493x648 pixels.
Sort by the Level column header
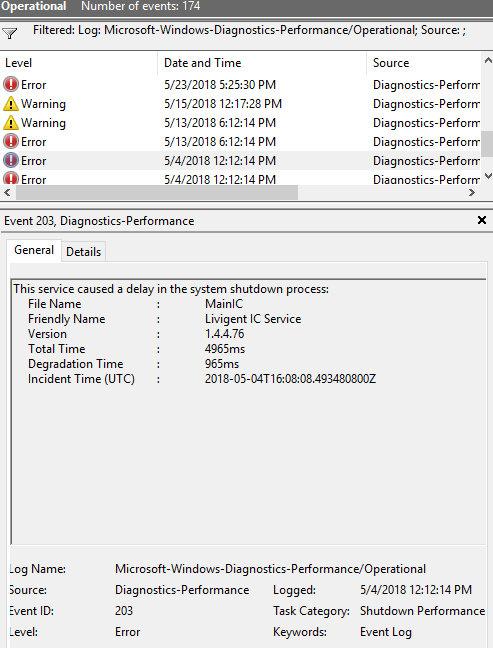79,63
